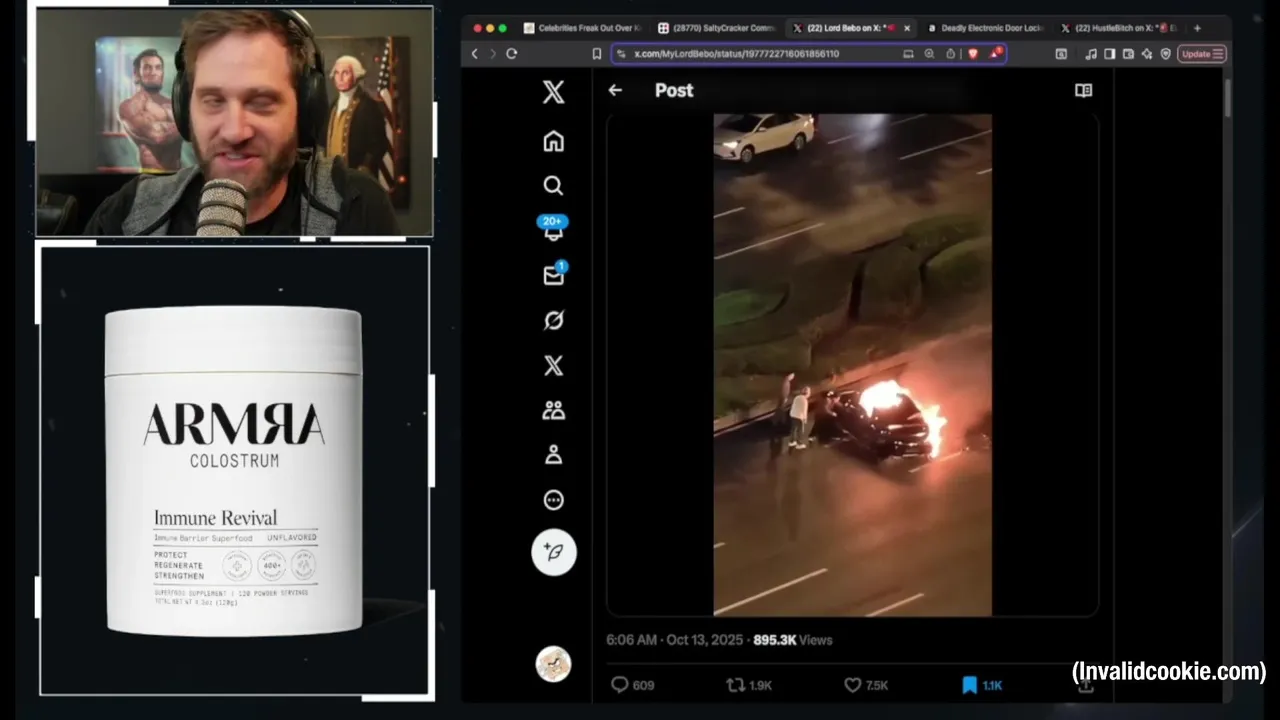Go to X Home feed
1280x720 pixels.
[553, 141]
